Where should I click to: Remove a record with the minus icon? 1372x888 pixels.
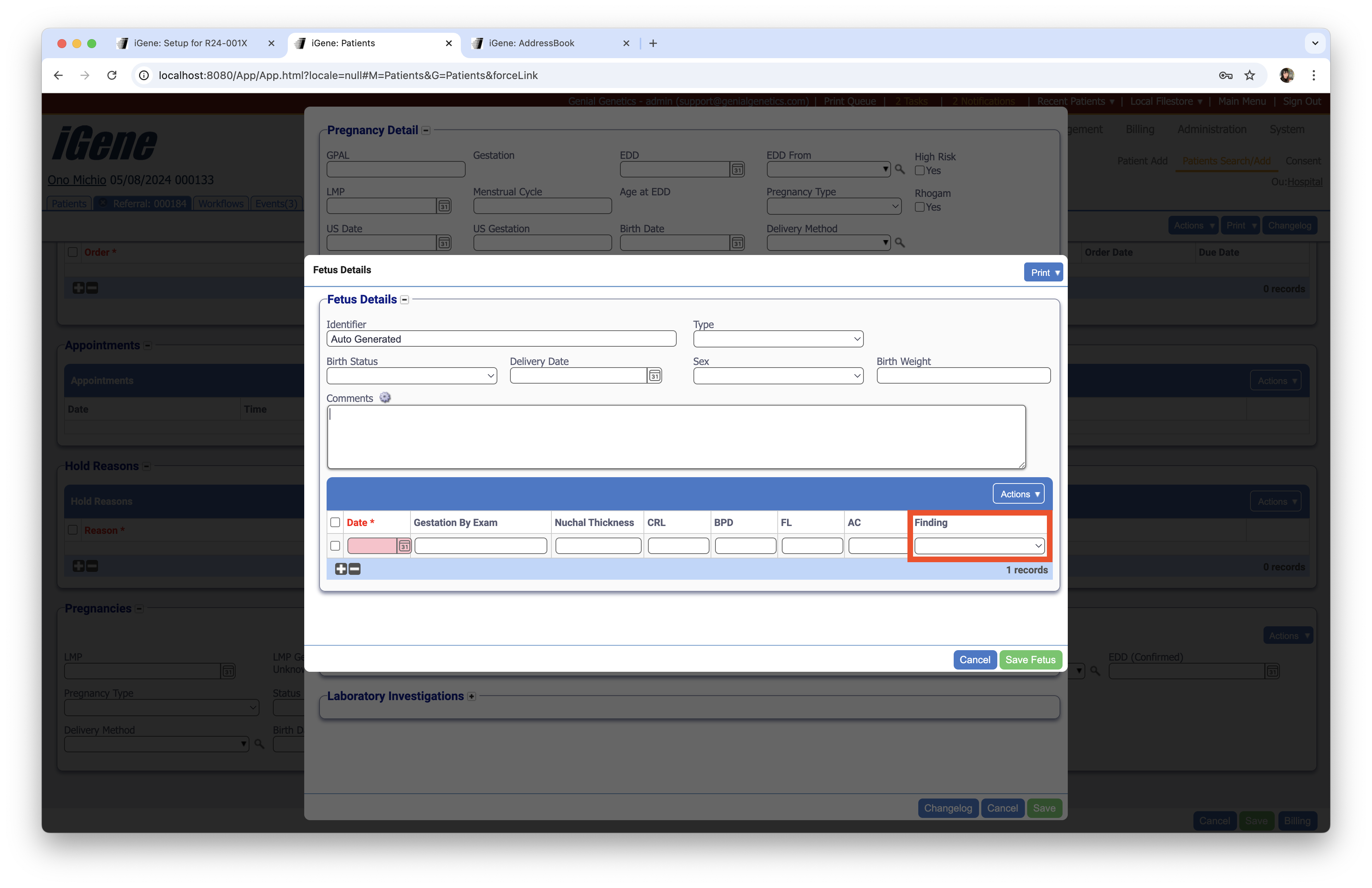pos(355,569)
